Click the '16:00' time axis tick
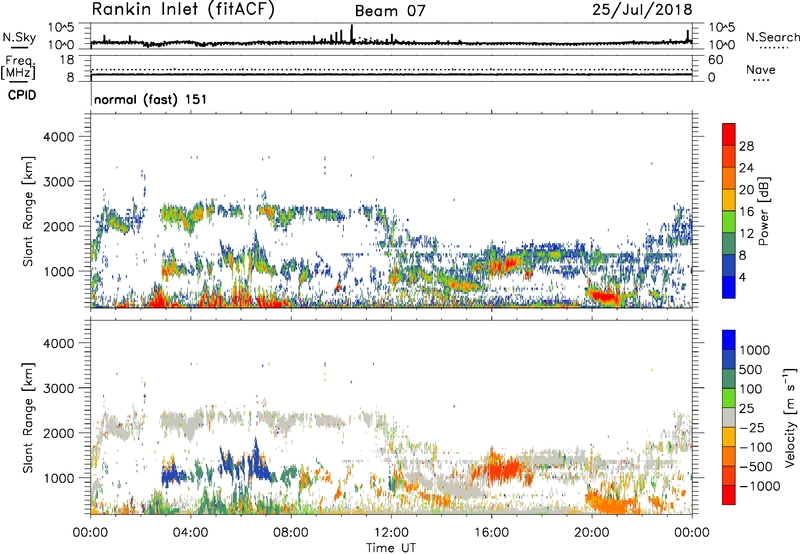 tap(491, 533)
